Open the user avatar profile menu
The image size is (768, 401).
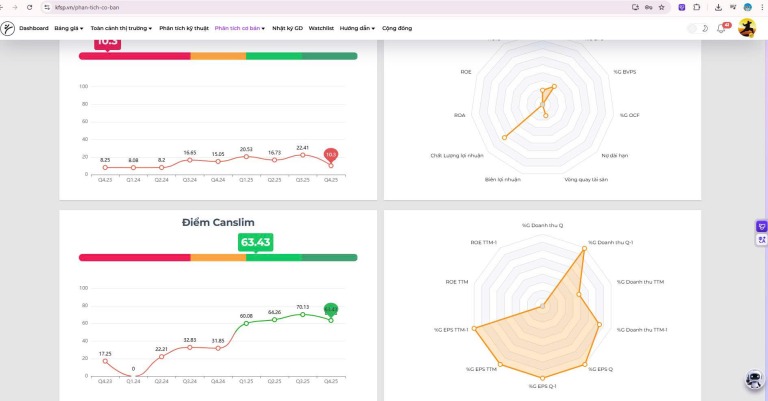click(x=746, y=28)
